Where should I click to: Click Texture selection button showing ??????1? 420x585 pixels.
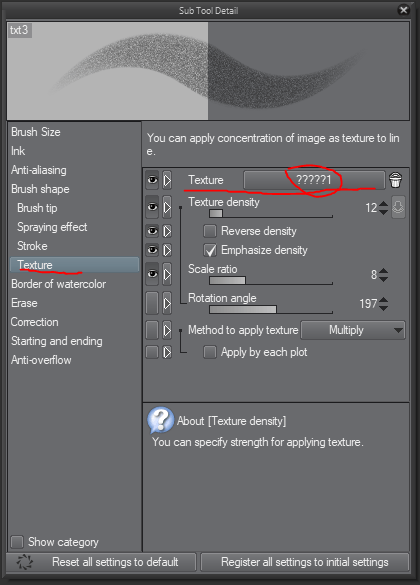click(314, 180)
